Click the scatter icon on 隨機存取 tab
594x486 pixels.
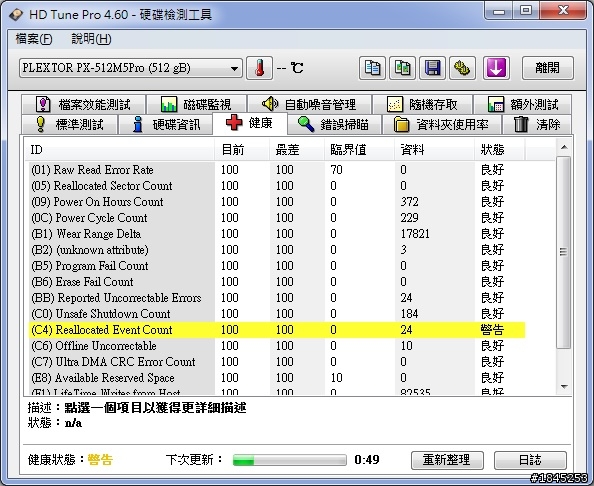coord(395,104)
